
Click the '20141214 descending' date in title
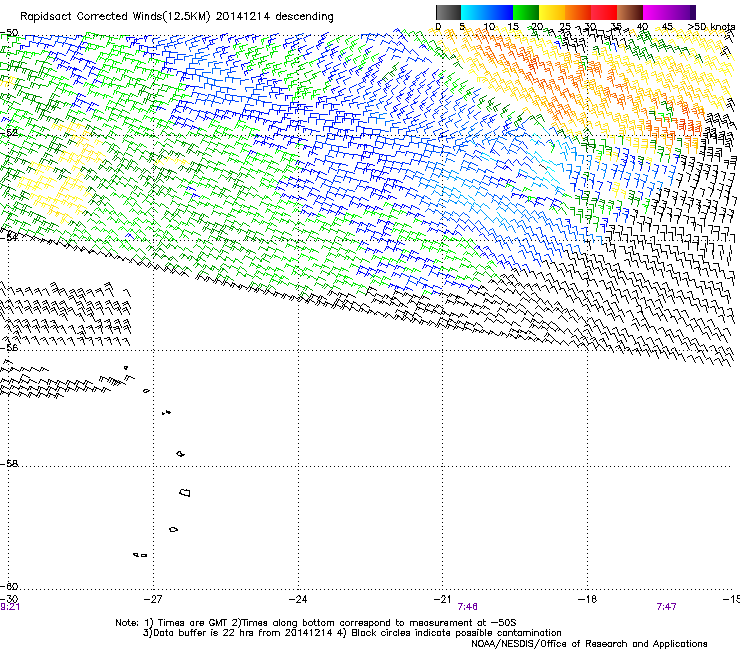coord(275,17)
